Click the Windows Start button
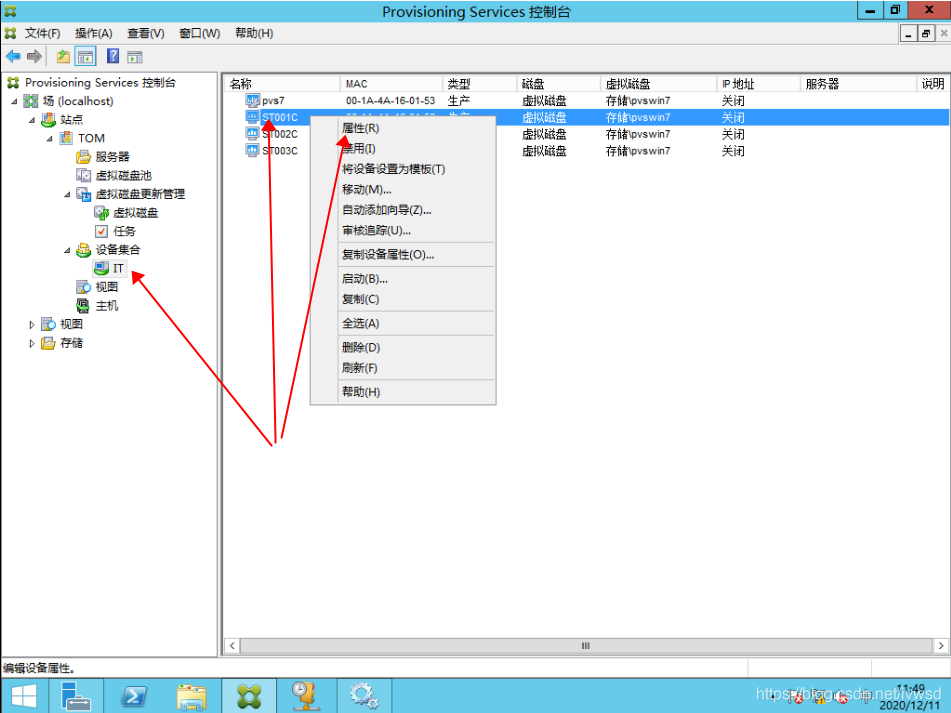The image size is (951, 713). click(23, 696)
